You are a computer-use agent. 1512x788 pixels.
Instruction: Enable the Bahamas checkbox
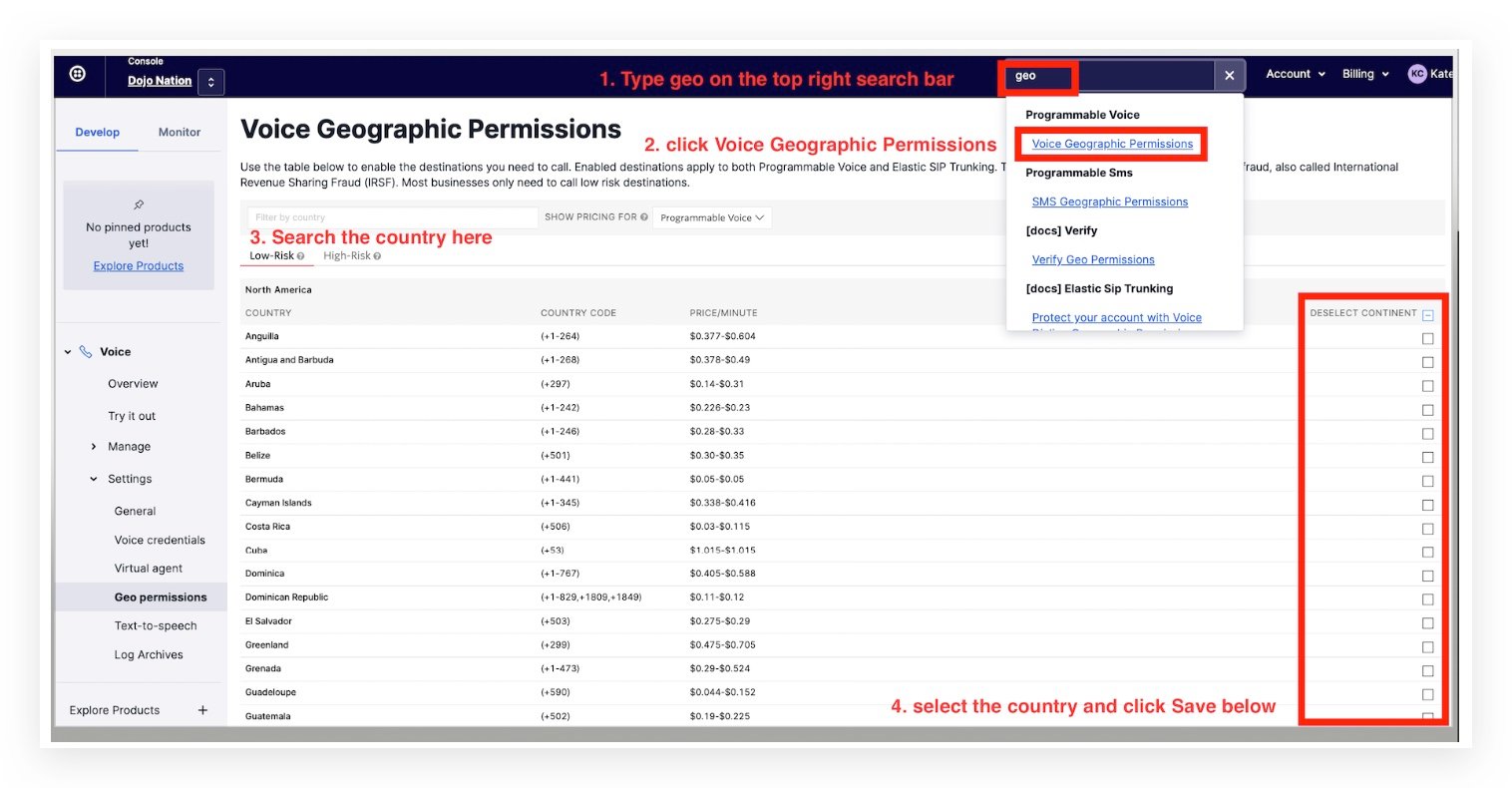[x=1427, y=410]
